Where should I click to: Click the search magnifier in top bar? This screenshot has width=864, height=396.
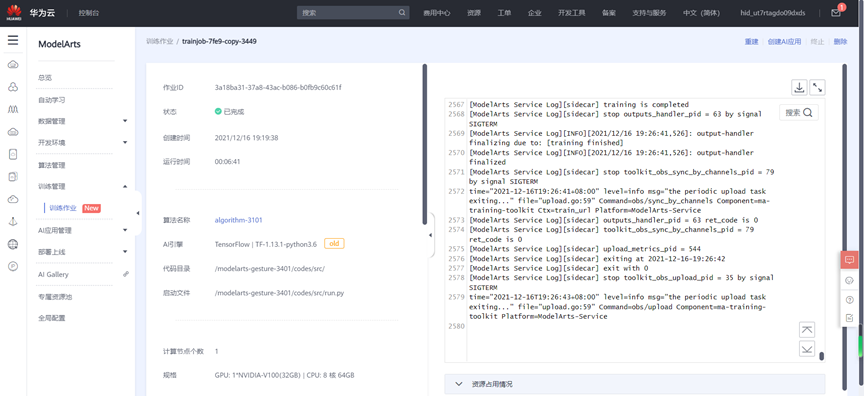[x=402, y=13]
